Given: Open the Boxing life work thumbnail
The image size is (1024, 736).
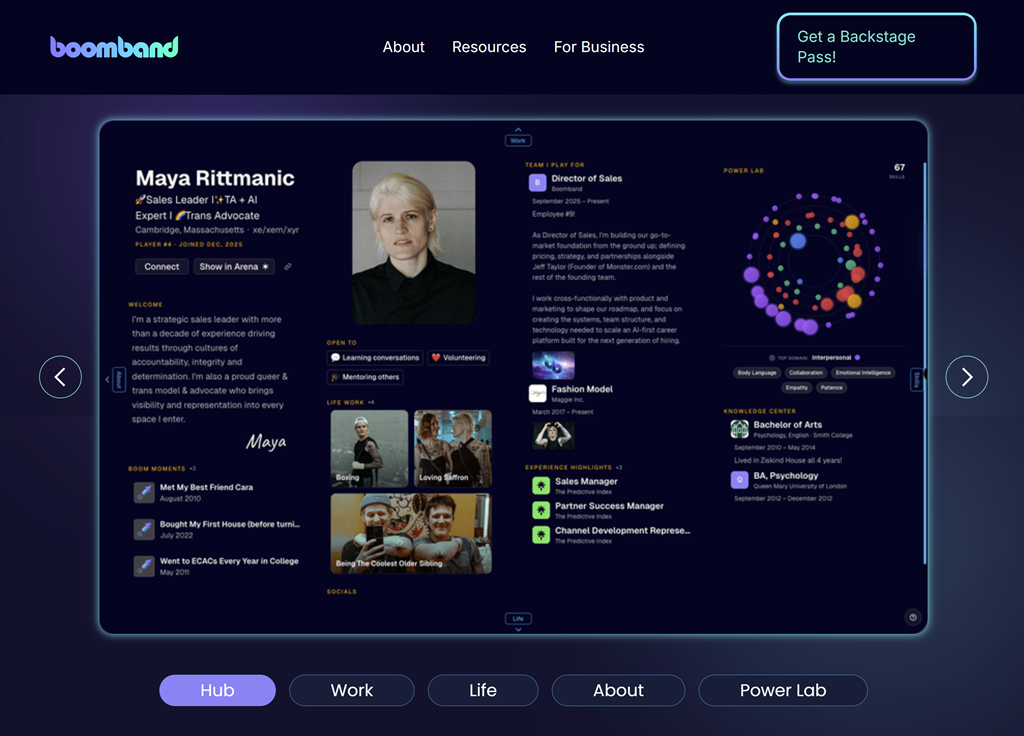Looking at the screenshot, I should (x=369, y=448).
